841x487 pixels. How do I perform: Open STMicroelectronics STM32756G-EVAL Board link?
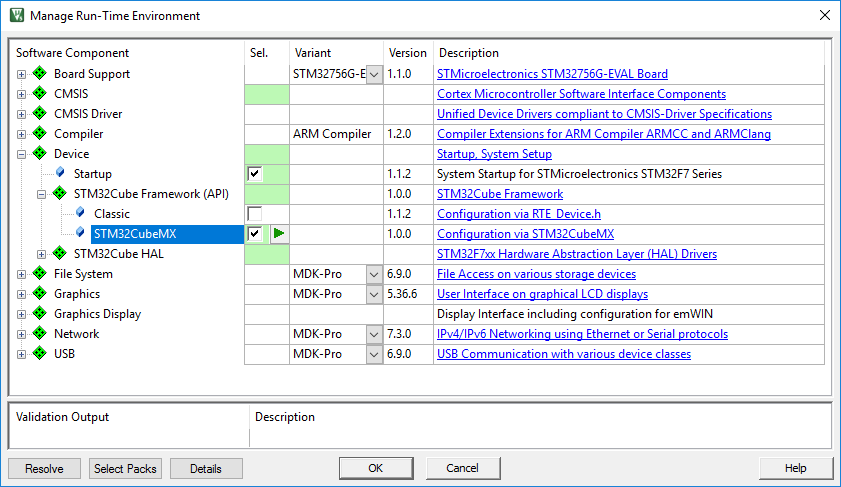pyautogui.click(x=552, y=73)
